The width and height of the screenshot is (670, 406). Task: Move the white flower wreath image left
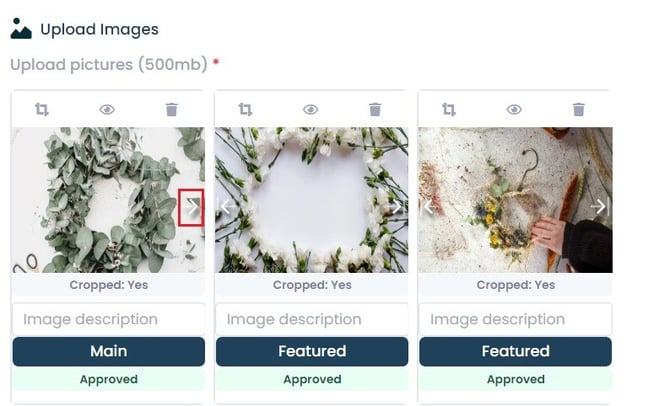pos(226,207)
